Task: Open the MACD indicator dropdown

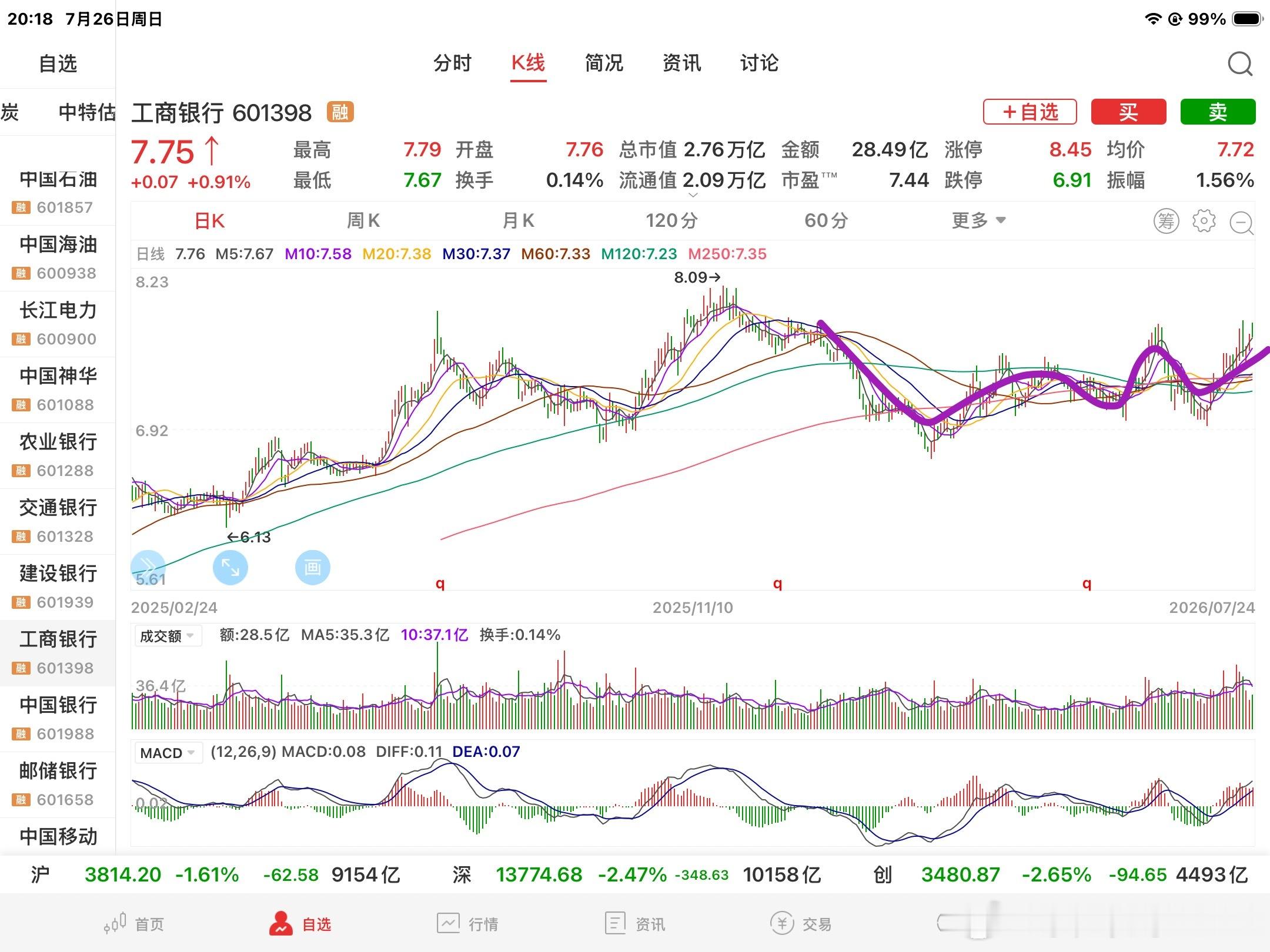Action: click(168, 753)
